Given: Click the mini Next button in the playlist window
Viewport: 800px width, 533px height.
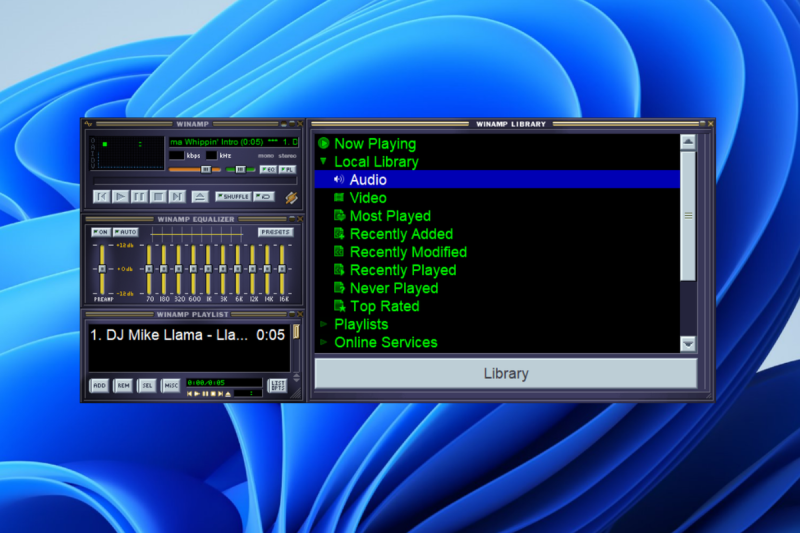Looking at the screenshot, I should [x=220, y=394].
